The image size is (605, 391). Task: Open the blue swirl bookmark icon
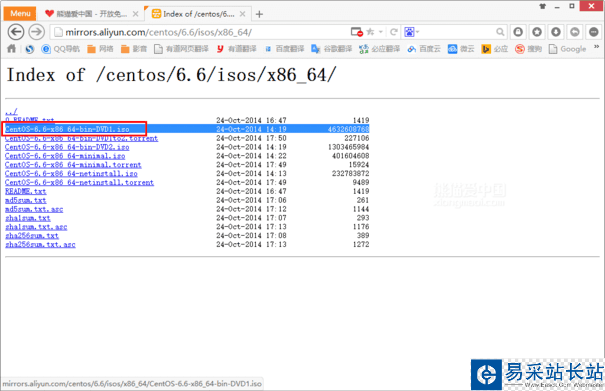[29, 49]
